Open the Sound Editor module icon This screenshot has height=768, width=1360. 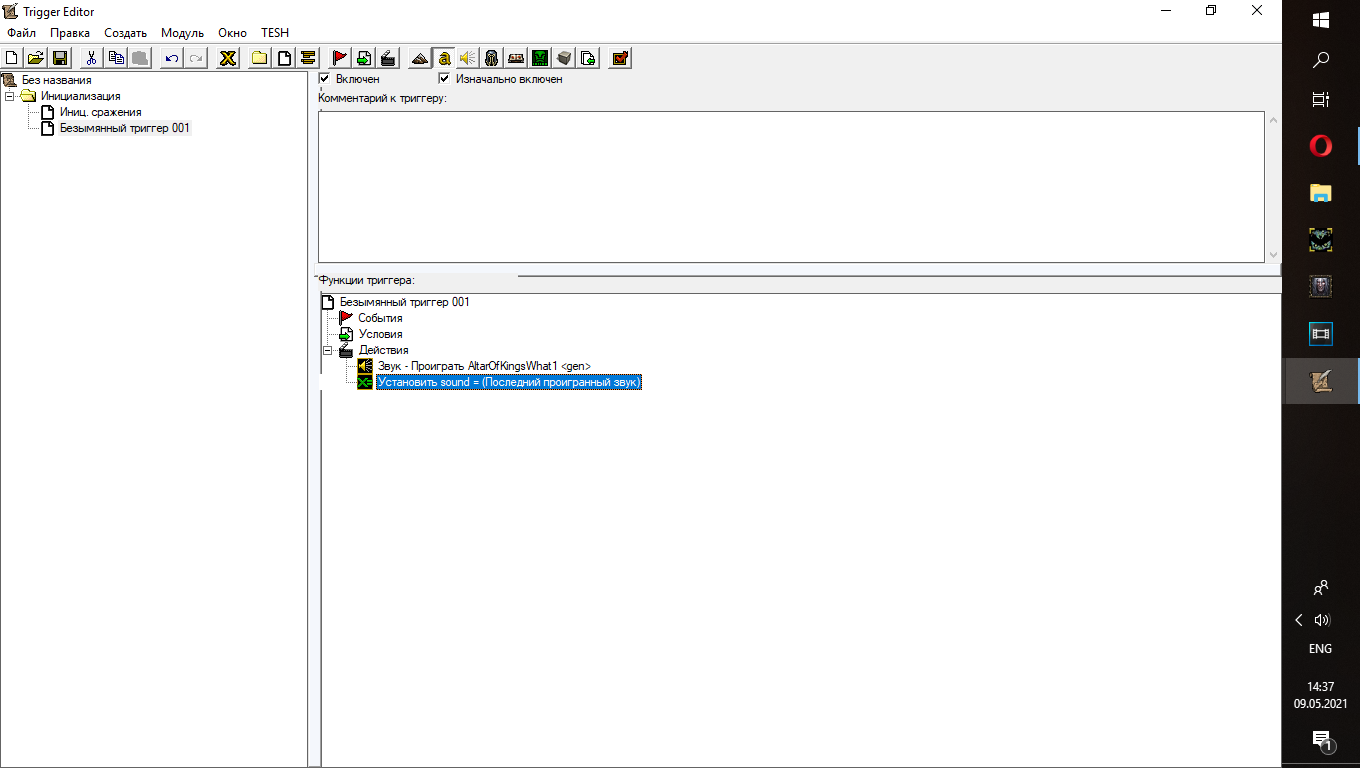(x=468, y=58)
